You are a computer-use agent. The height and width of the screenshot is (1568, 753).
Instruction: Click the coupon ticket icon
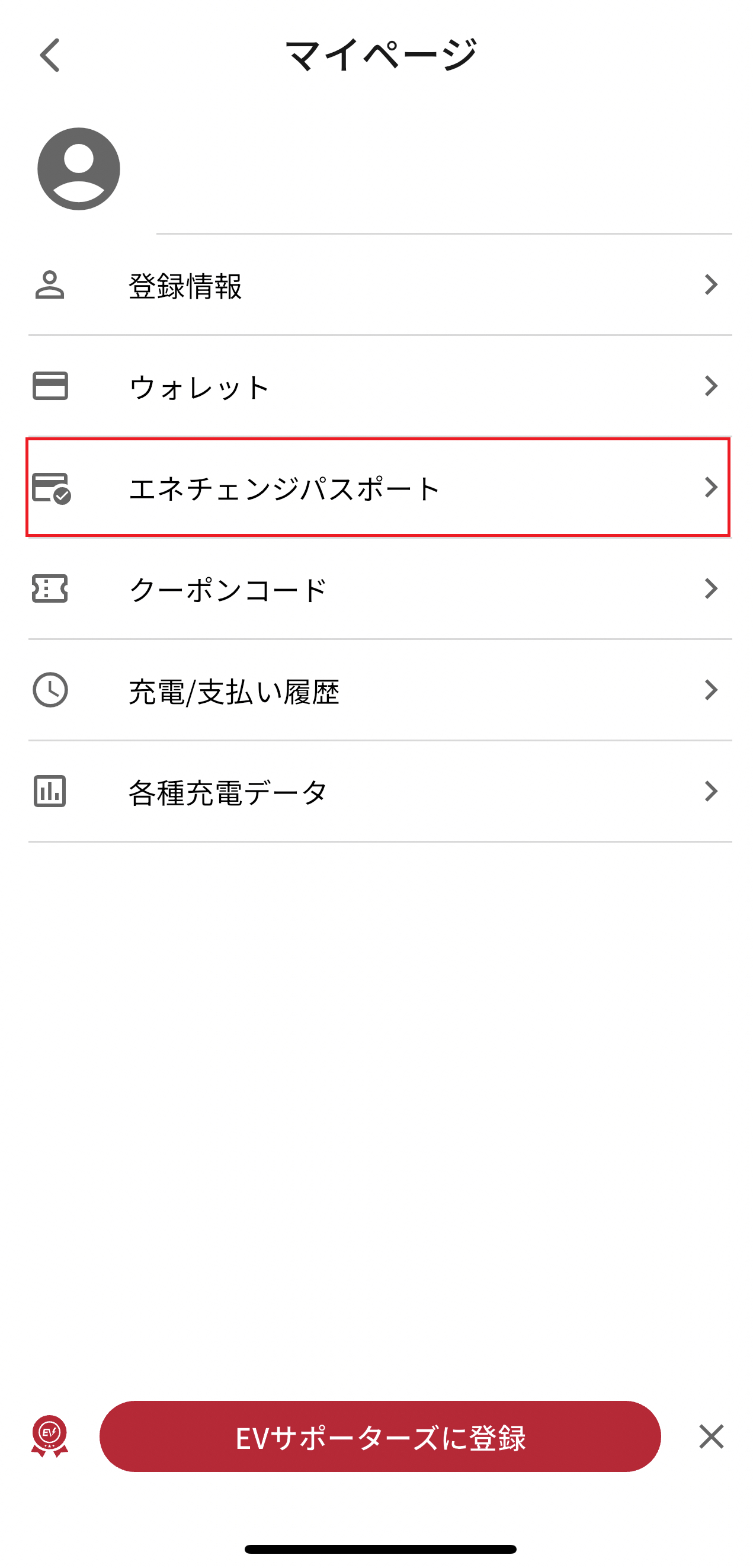50,588
